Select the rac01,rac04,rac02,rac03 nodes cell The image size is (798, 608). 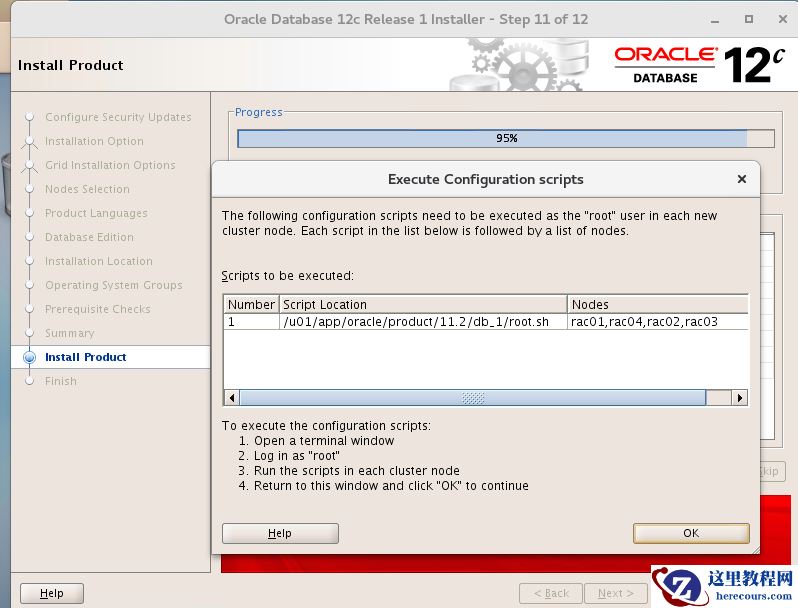pyautogui.click(x=658, y=322)
